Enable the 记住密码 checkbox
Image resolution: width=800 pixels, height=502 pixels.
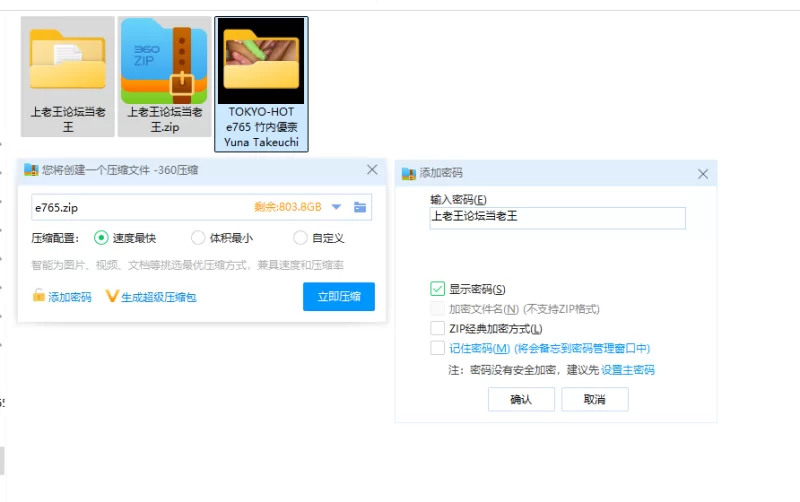pos(437,348)
